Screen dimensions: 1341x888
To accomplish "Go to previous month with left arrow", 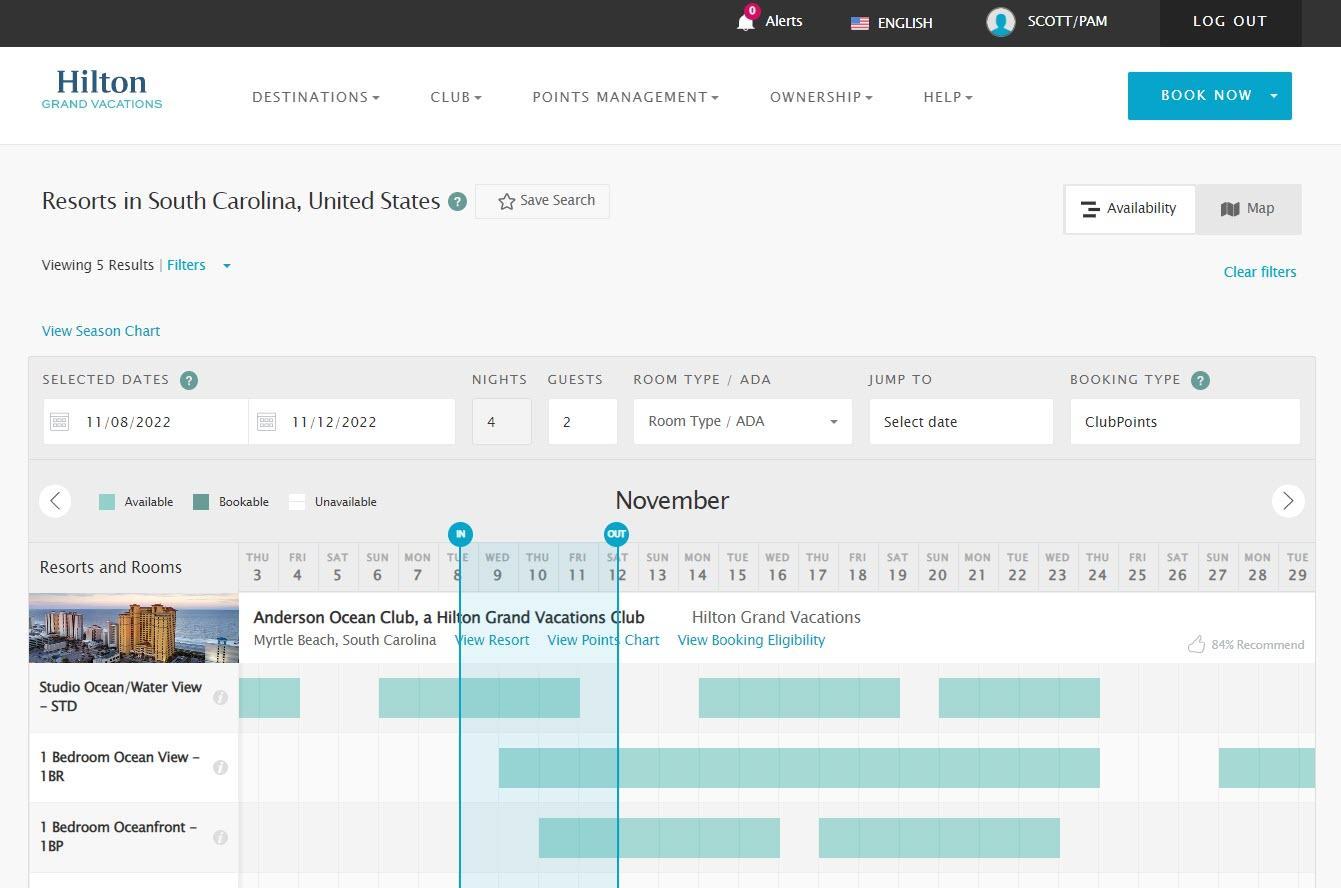I will [55, 501].
